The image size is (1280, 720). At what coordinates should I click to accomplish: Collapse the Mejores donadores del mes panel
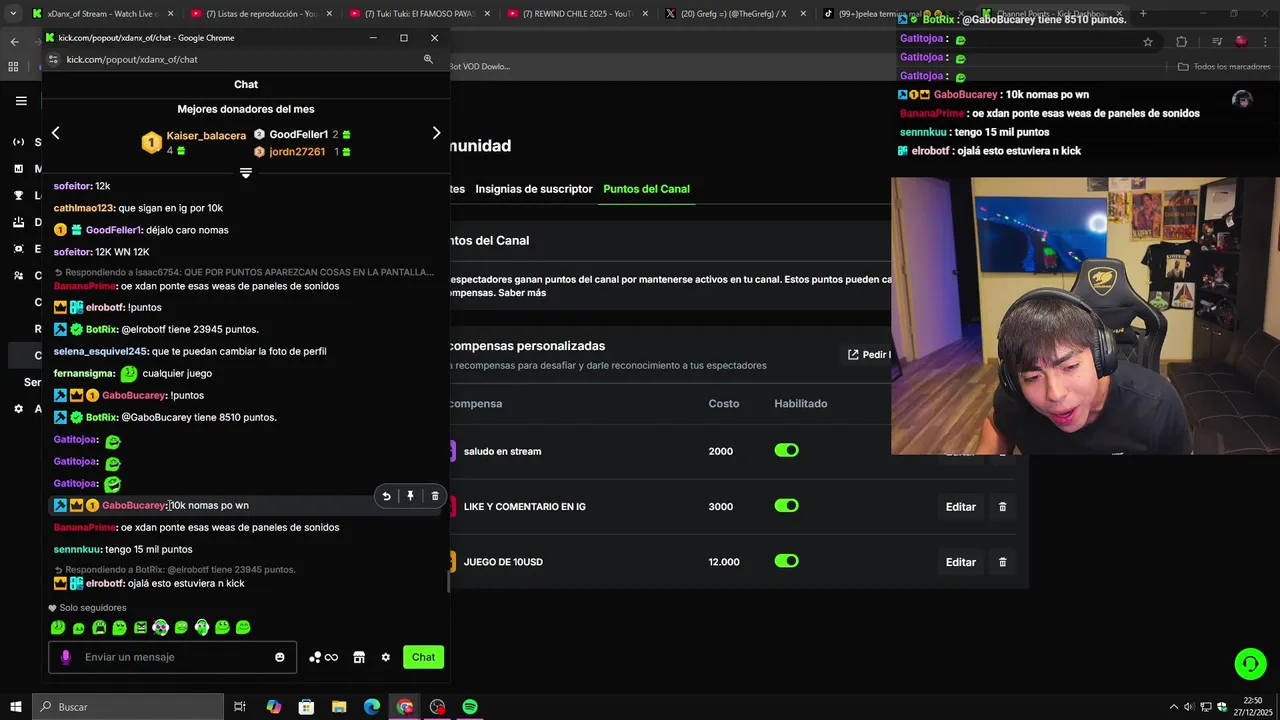click(x=246, y=173)
